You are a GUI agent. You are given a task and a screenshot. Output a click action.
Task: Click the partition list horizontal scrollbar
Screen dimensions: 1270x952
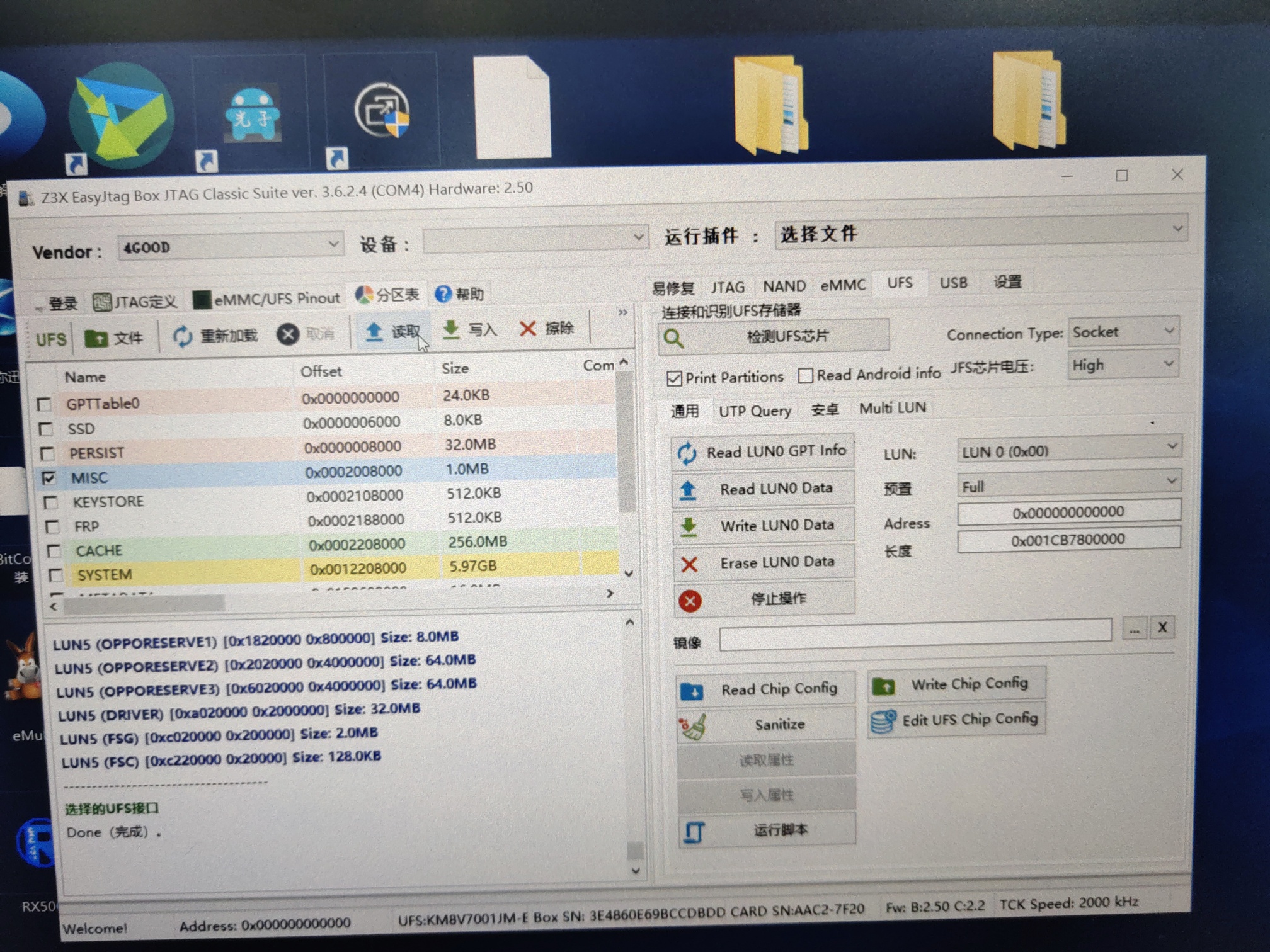pyautogui.click(x=145, y=604)
